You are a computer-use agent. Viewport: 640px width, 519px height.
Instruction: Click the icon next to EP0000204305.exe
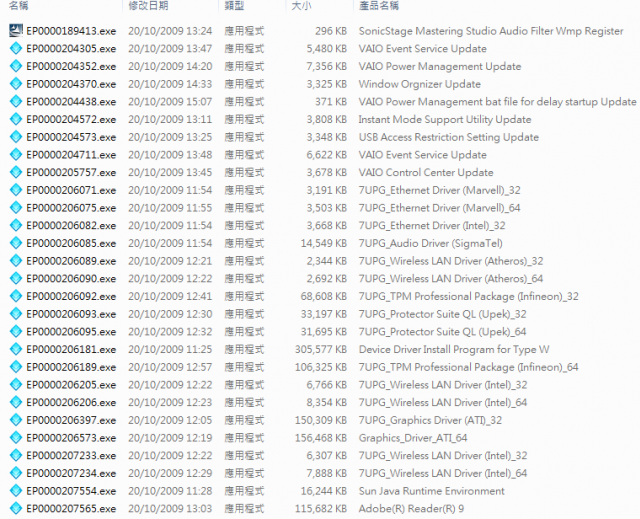pos(16,49)
